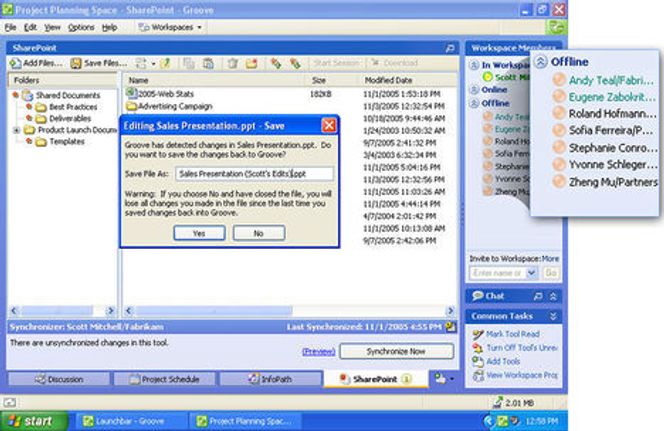The width and height of the screenshot is (664, 431).
Task: Click the second green tag icon in toolbar
Action: coord(295,64)
